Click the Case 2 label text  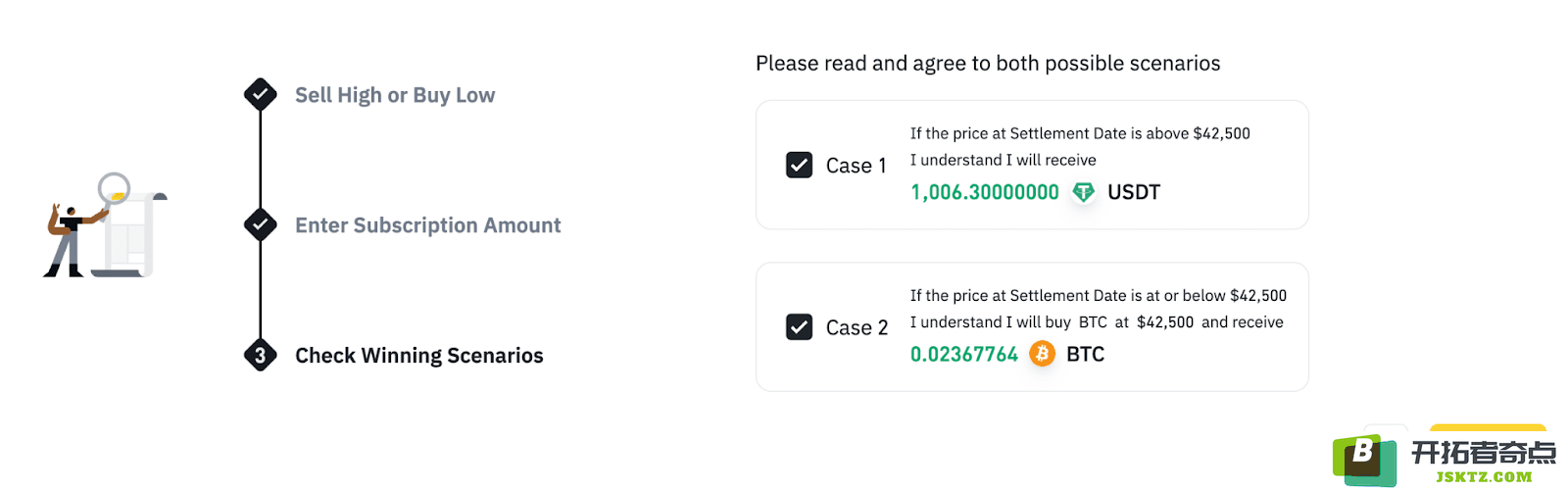click(x=857, y=327)
